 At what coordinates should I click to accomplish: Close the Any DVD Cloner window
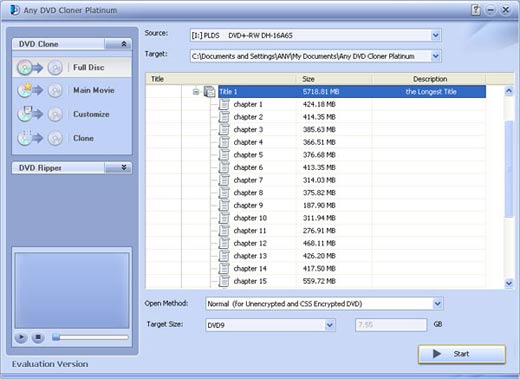[x=506, y=10]
